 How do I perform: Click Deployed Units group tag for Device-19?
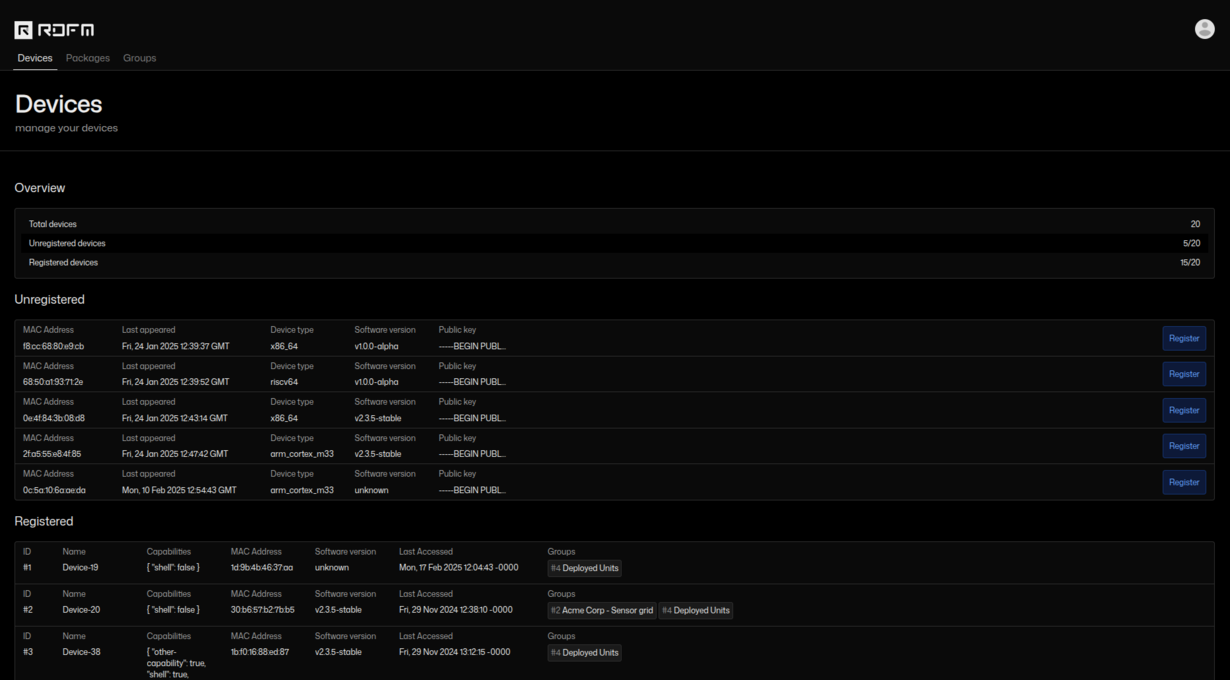click(x=585, y=568)
